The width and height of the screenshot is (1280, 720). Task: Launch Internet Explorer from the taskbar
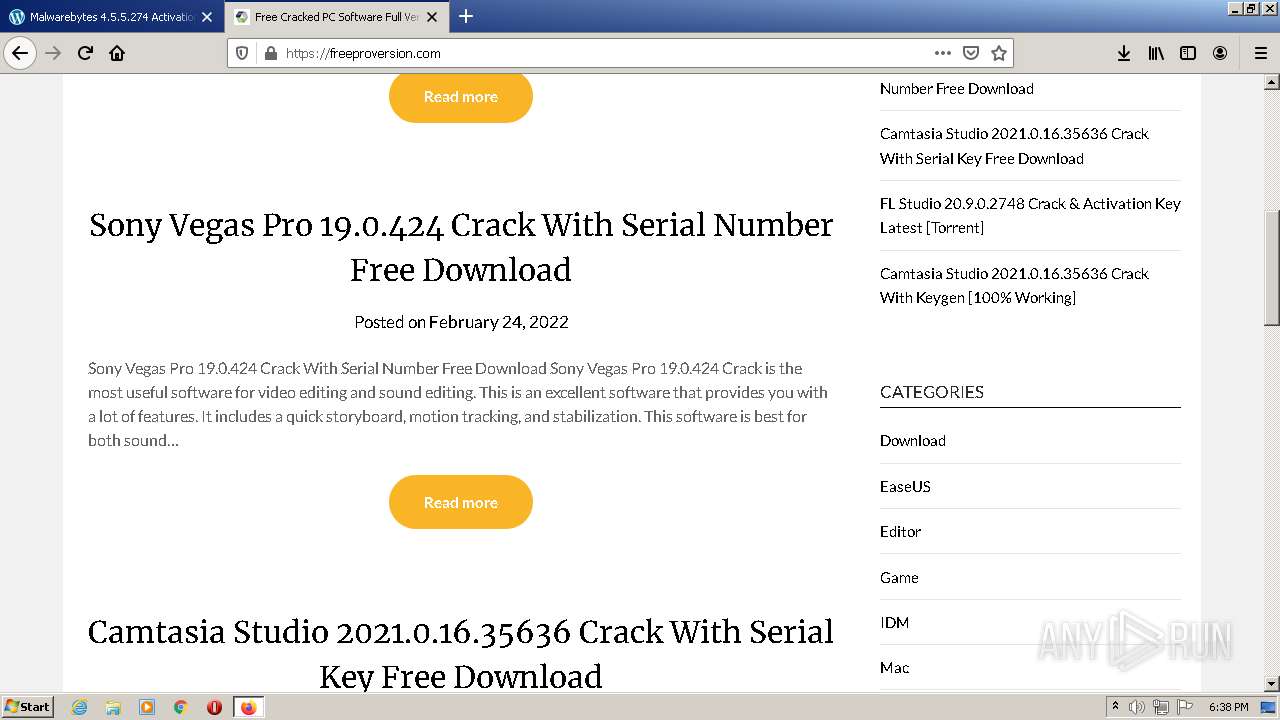pyautogui.click(x=79, y=707)
